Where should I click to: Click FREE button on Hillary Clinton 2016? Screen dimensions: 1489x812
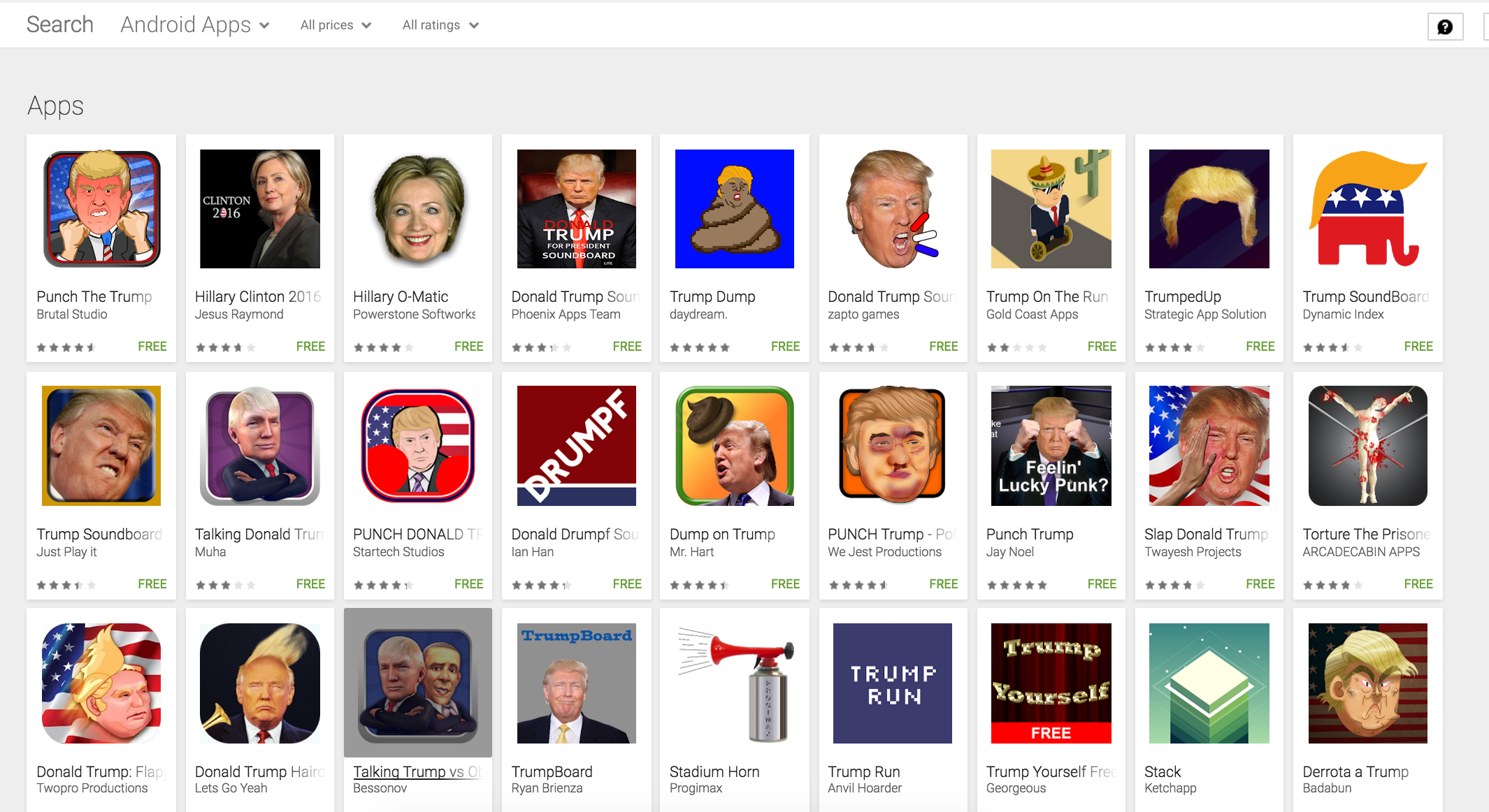tap(310, 347)
